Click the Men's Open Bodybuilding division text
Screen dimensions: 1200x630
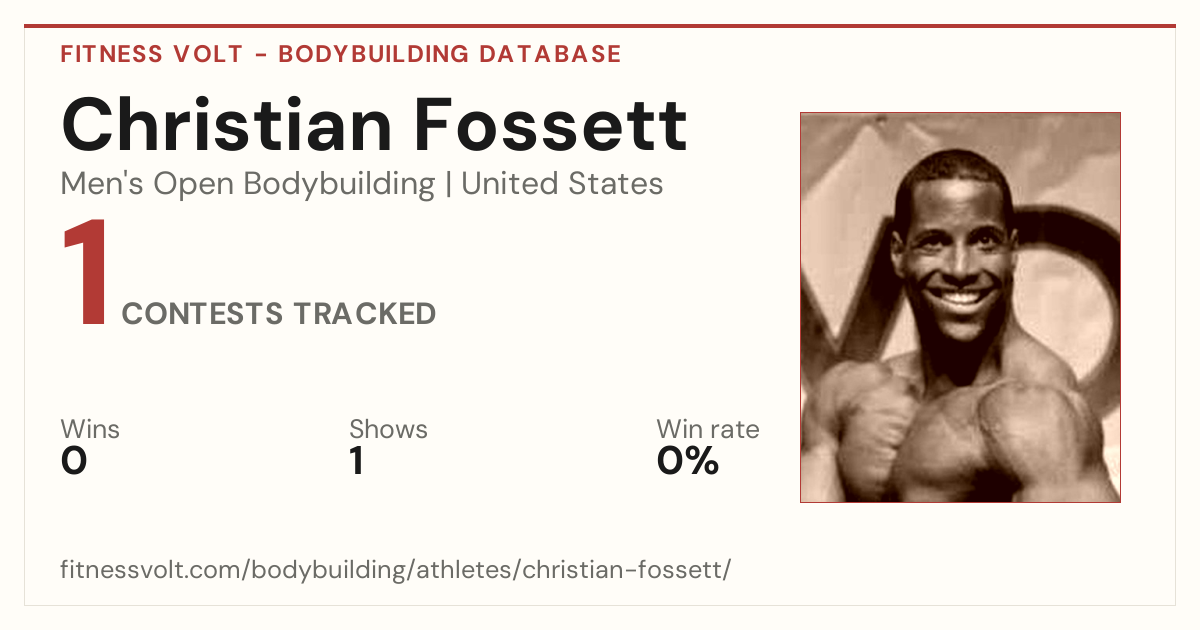tap(248, 184)
